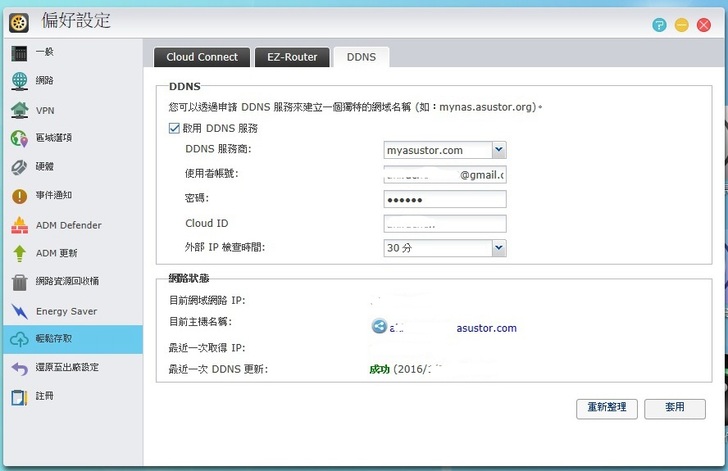Open the ADM Defender firewall icon
The height and width of the screenshot is (471, 728).
[x=19, y=225]
